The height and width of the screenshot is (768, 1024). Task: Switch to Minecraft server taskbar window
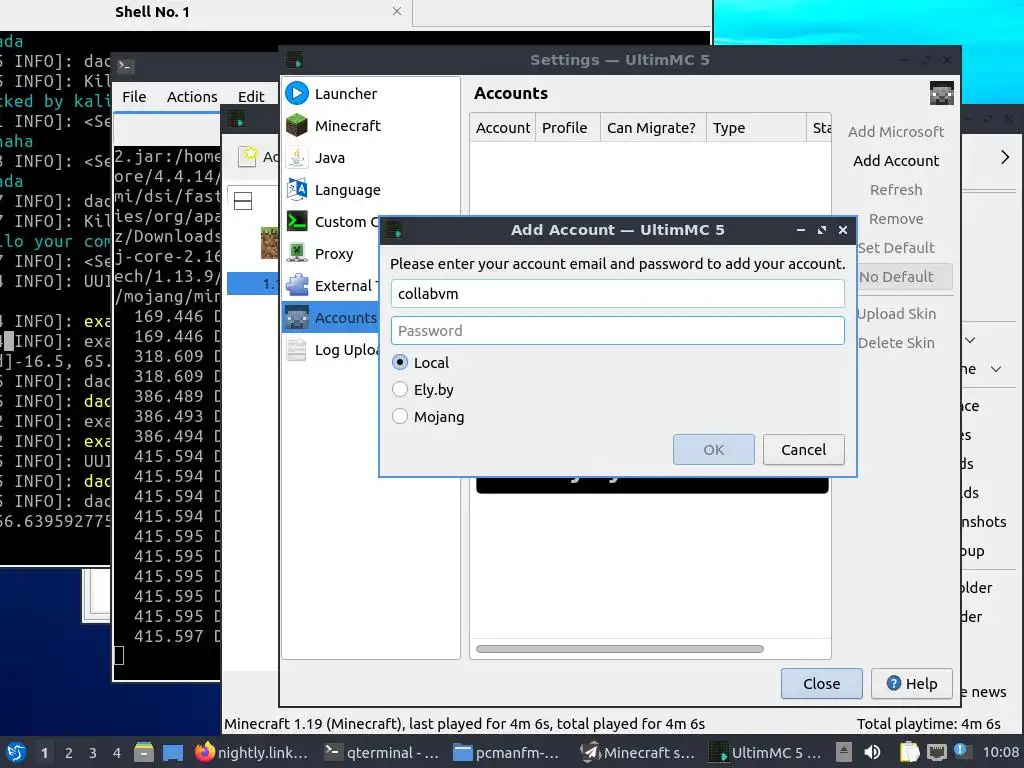pos(639,752)
